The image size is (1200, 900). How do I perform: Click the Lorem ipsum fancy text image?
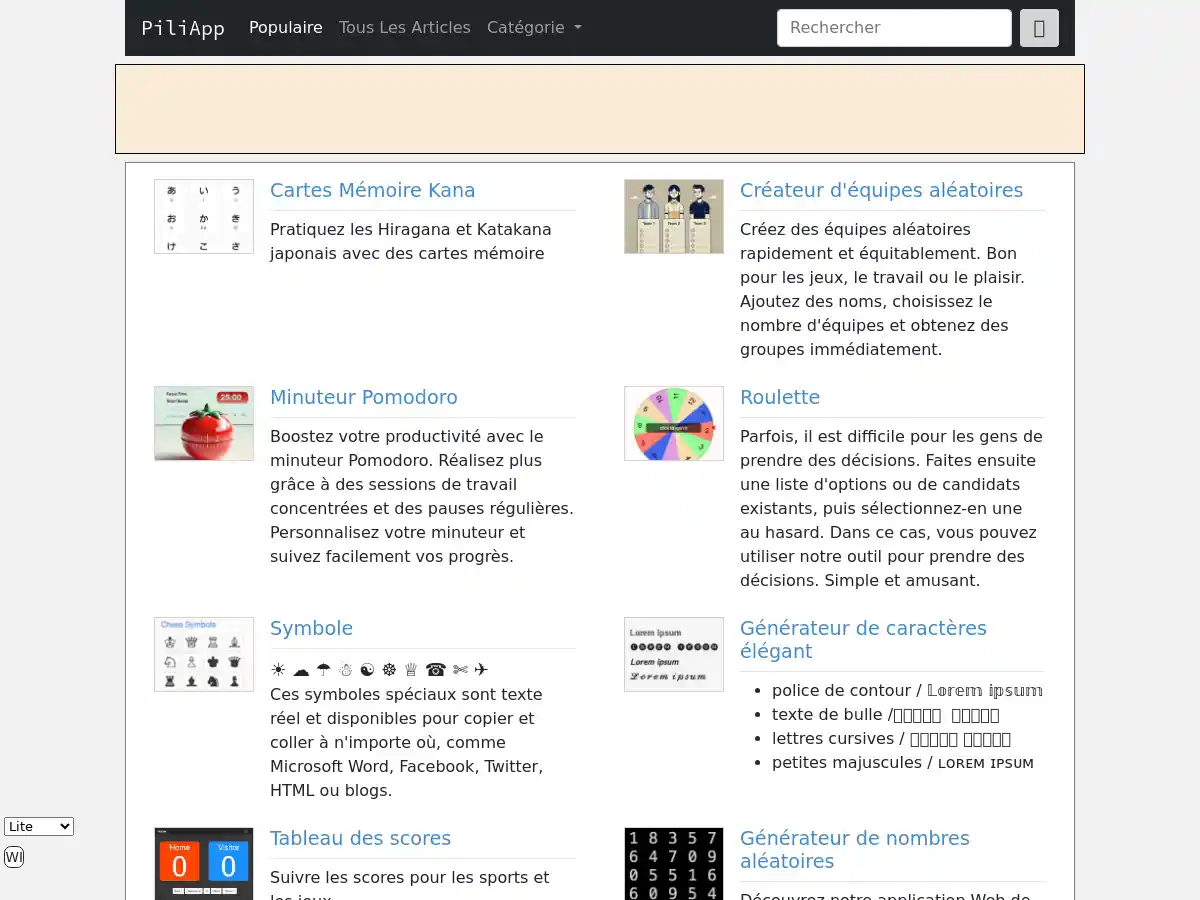tap(673, 654)
